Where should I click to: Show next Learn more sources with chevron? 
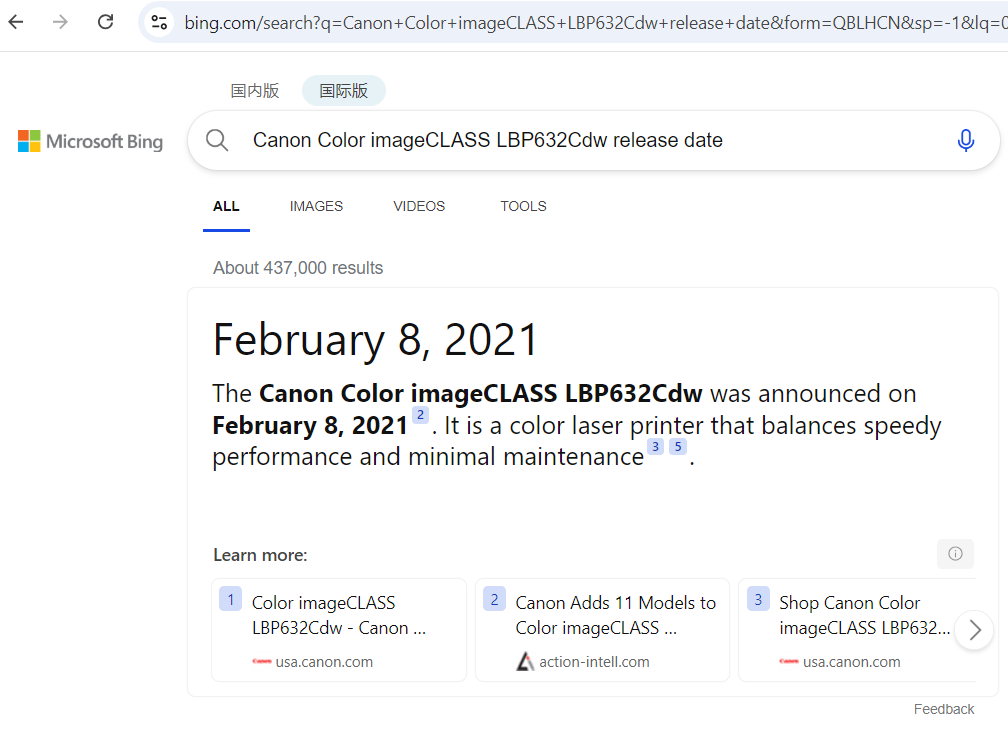point(975,630)
